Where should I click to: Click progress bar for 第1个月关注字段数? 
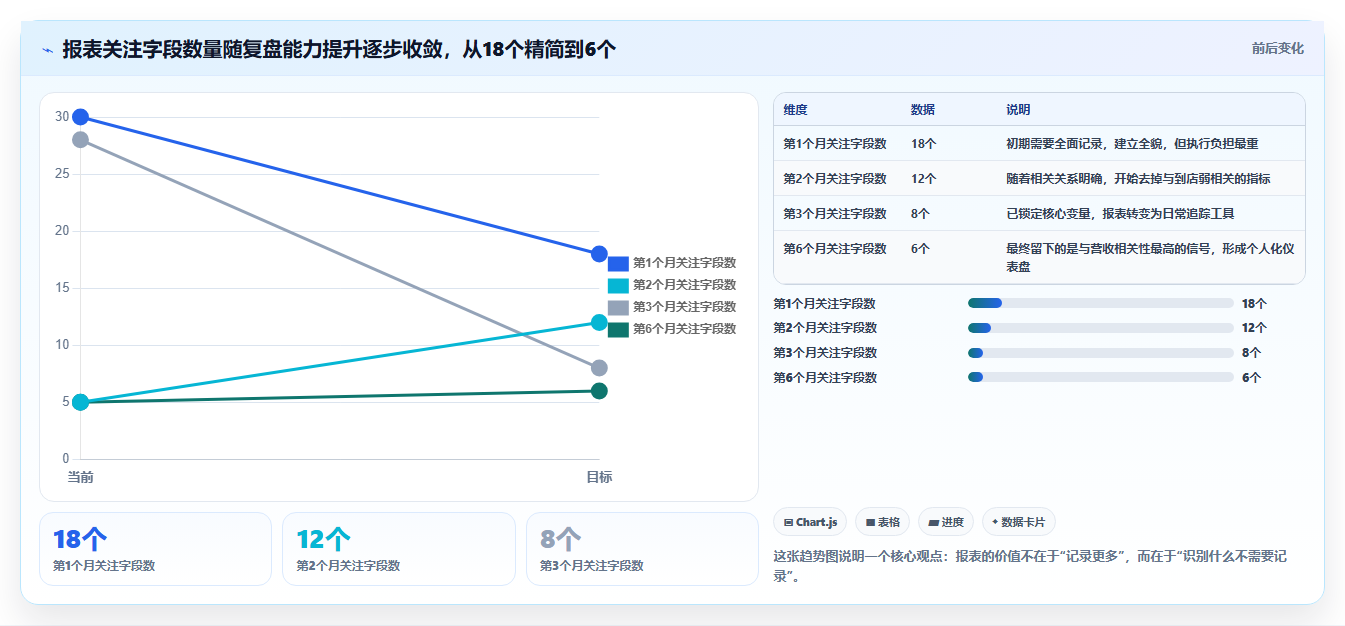(1101, 303)
